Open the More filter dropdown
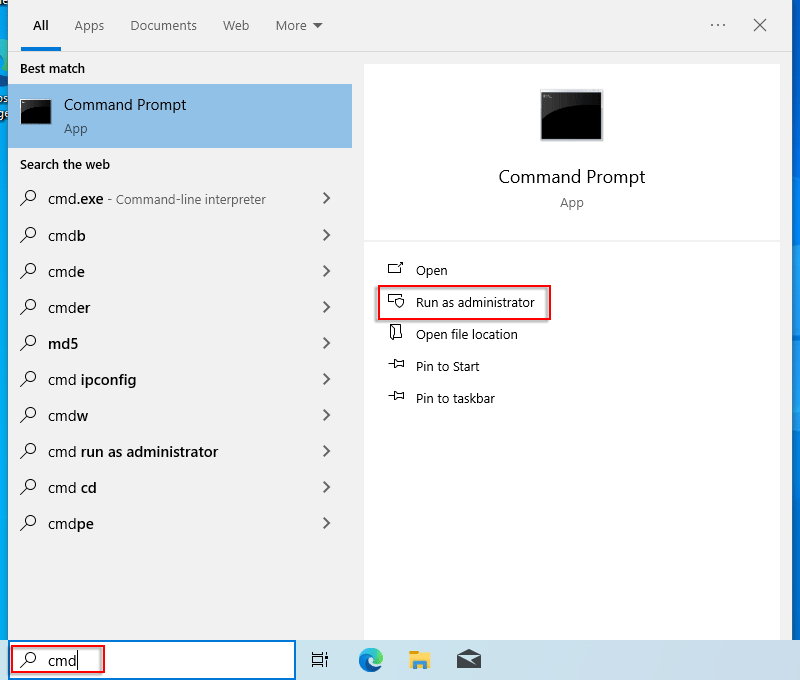The height and width of the screenshot is (680, 800). pyautogui.click(x=299, y=26)
